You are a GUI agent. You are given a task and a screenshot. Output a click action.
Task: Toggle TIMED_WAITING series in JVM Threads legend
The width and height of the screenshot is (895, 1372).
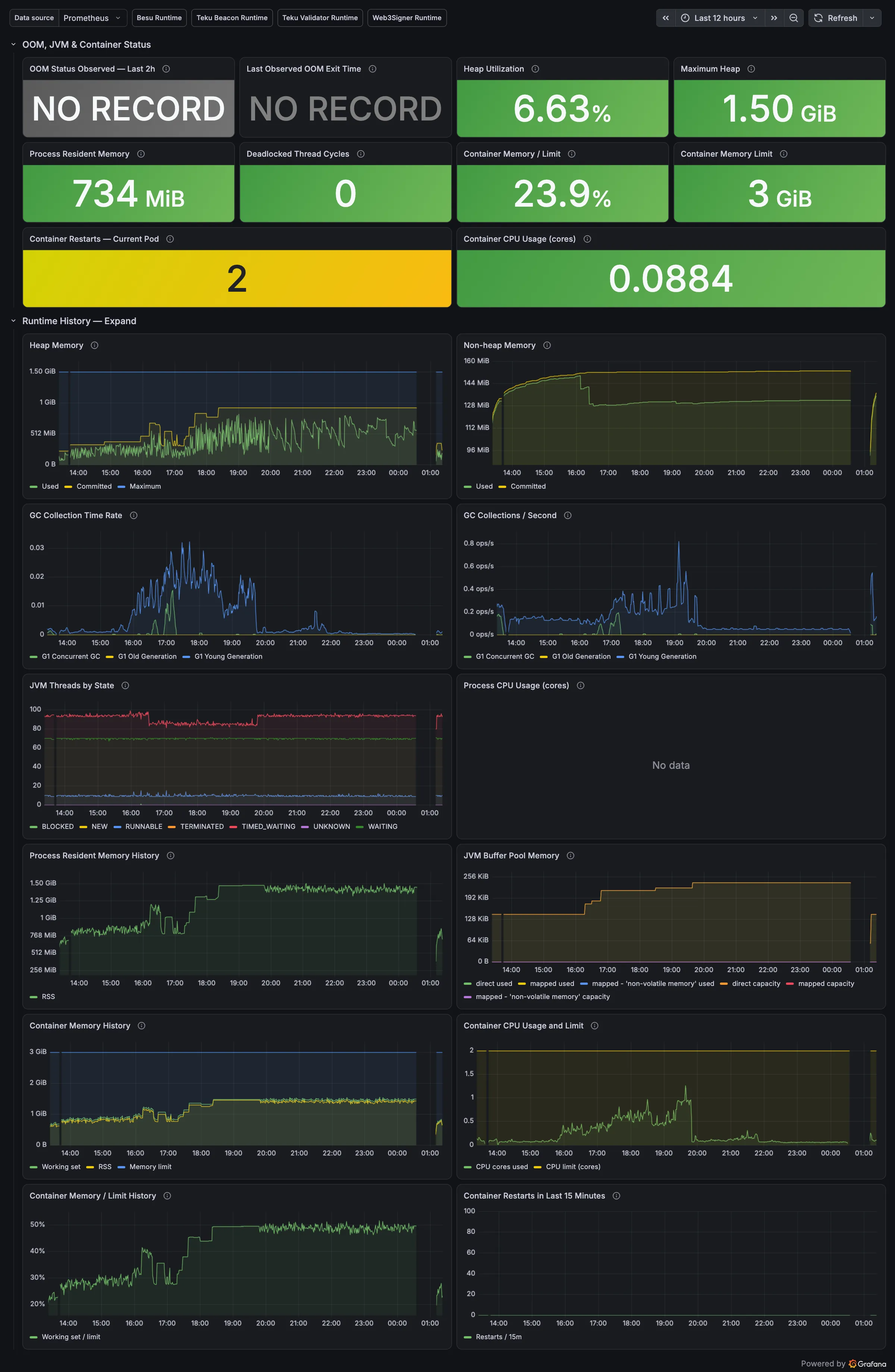click(268, 827)
